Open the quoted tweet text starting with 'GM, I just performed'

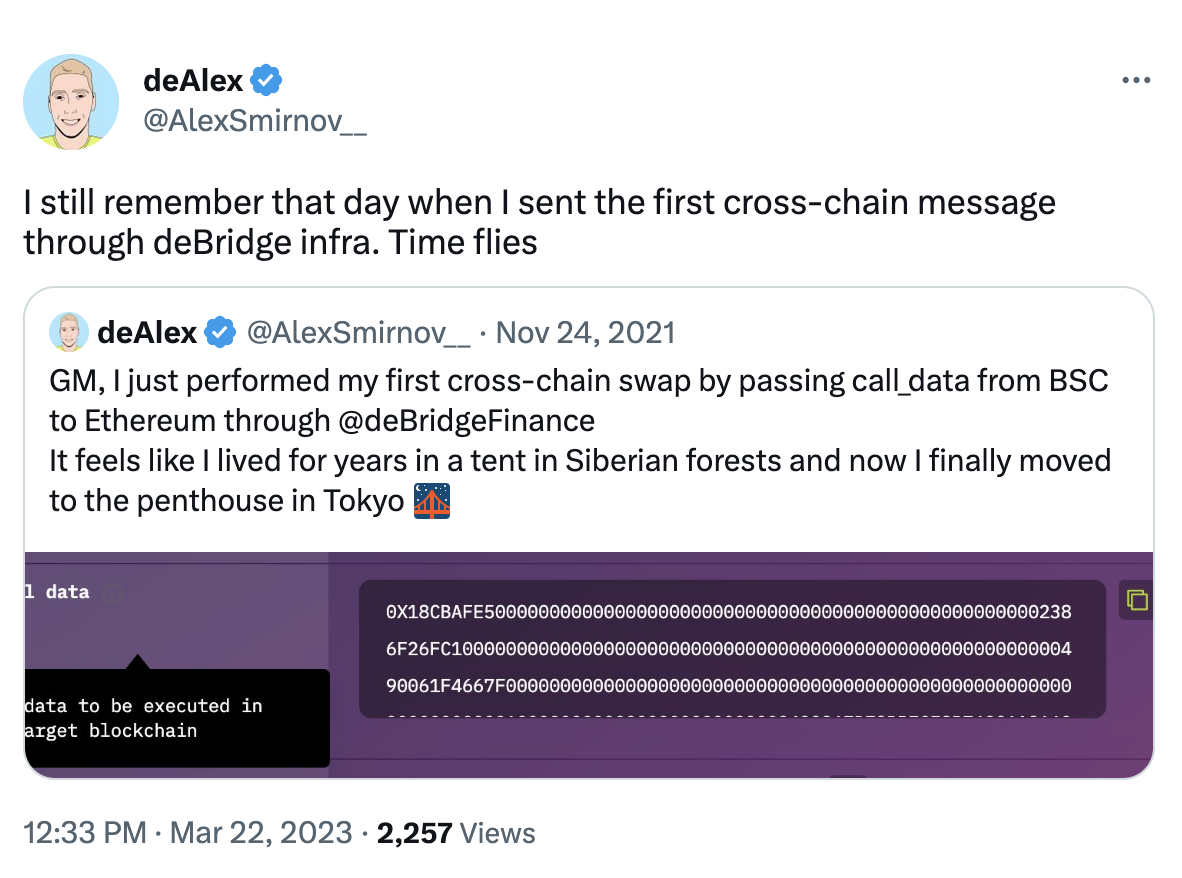pos(578,381)
